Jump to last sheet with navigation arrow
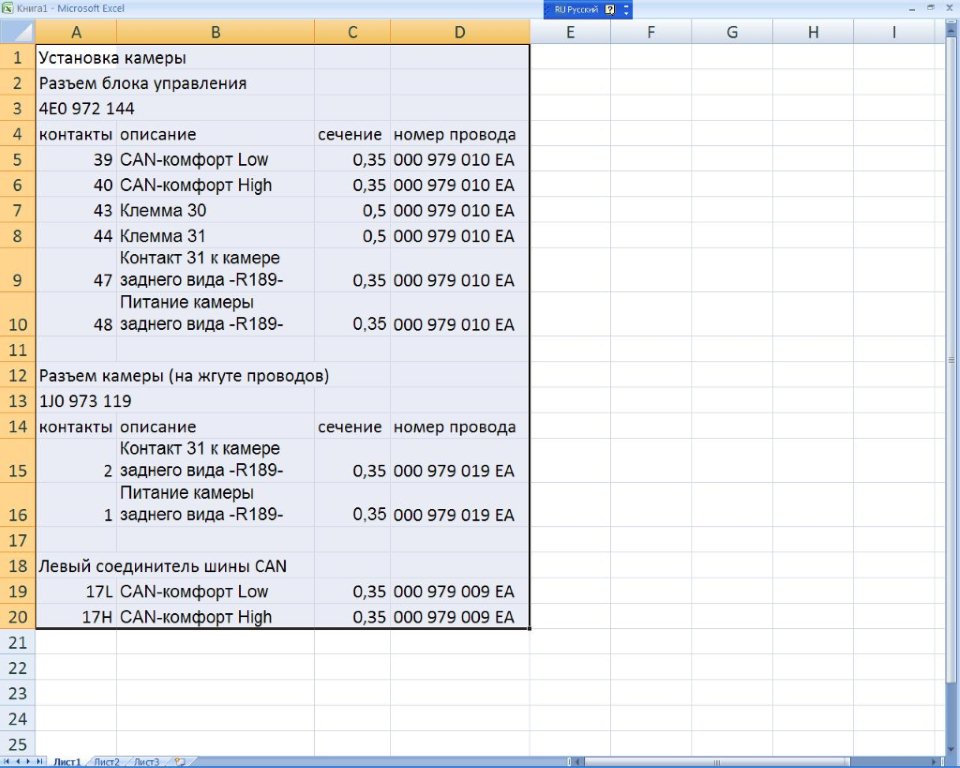 click(x=41, y=762)
